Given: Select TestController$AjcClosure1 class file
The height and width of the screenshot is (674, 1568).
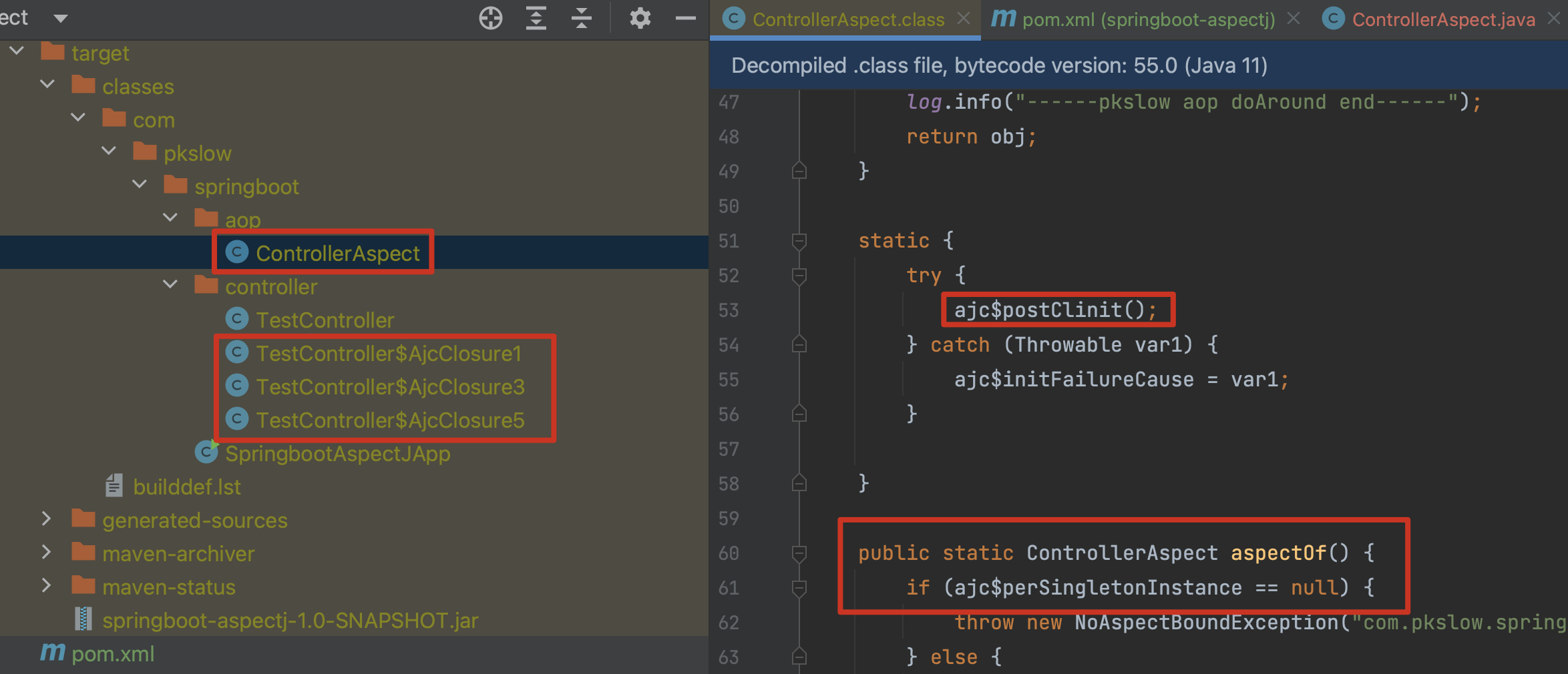Looking at the screenshot, I should 388,353.
